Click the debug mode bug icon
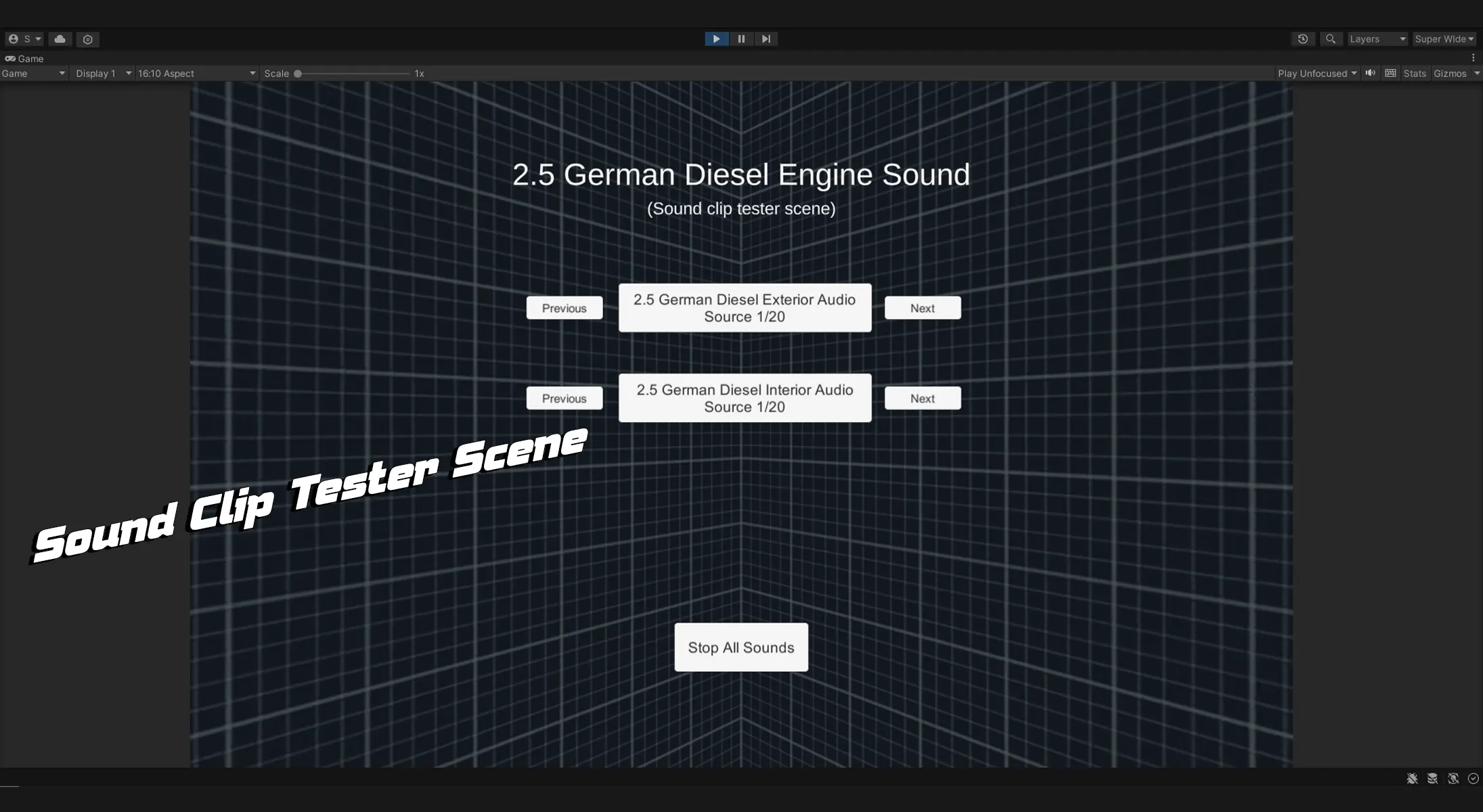Image resolution: width=1483 pixels, height=812 pixels. coord(1412,779)
